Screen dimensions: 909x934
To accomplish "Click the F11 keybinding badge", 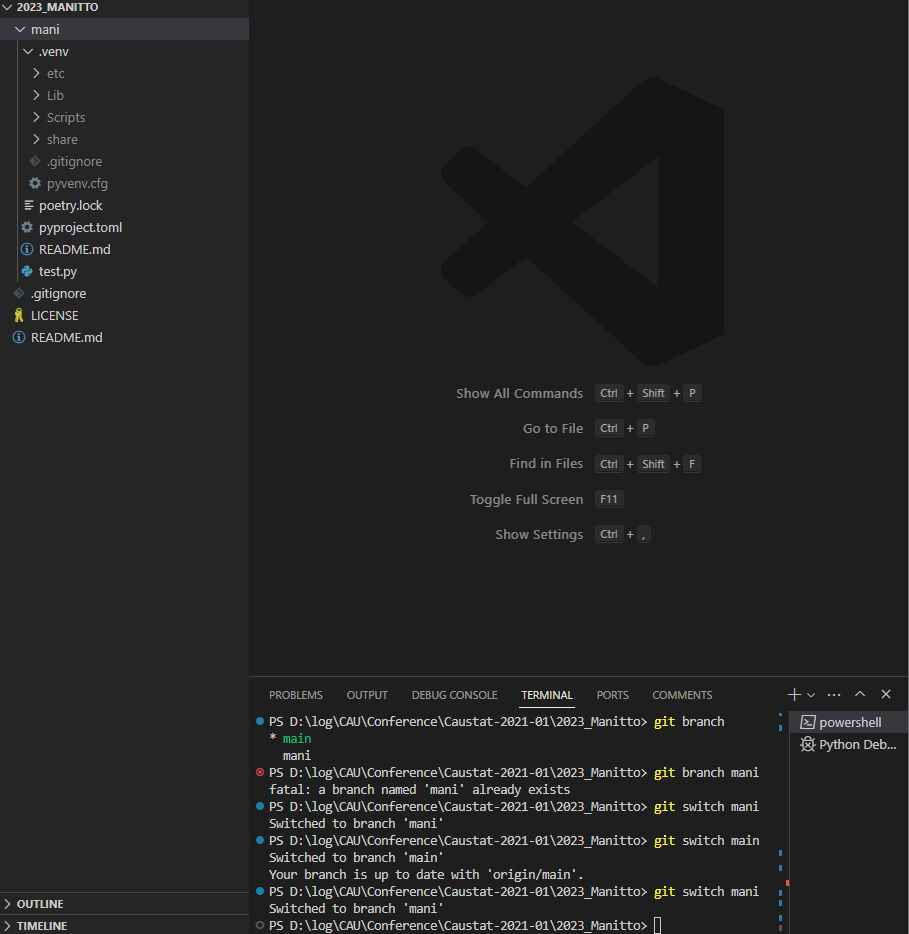I will tap(609, 499).
